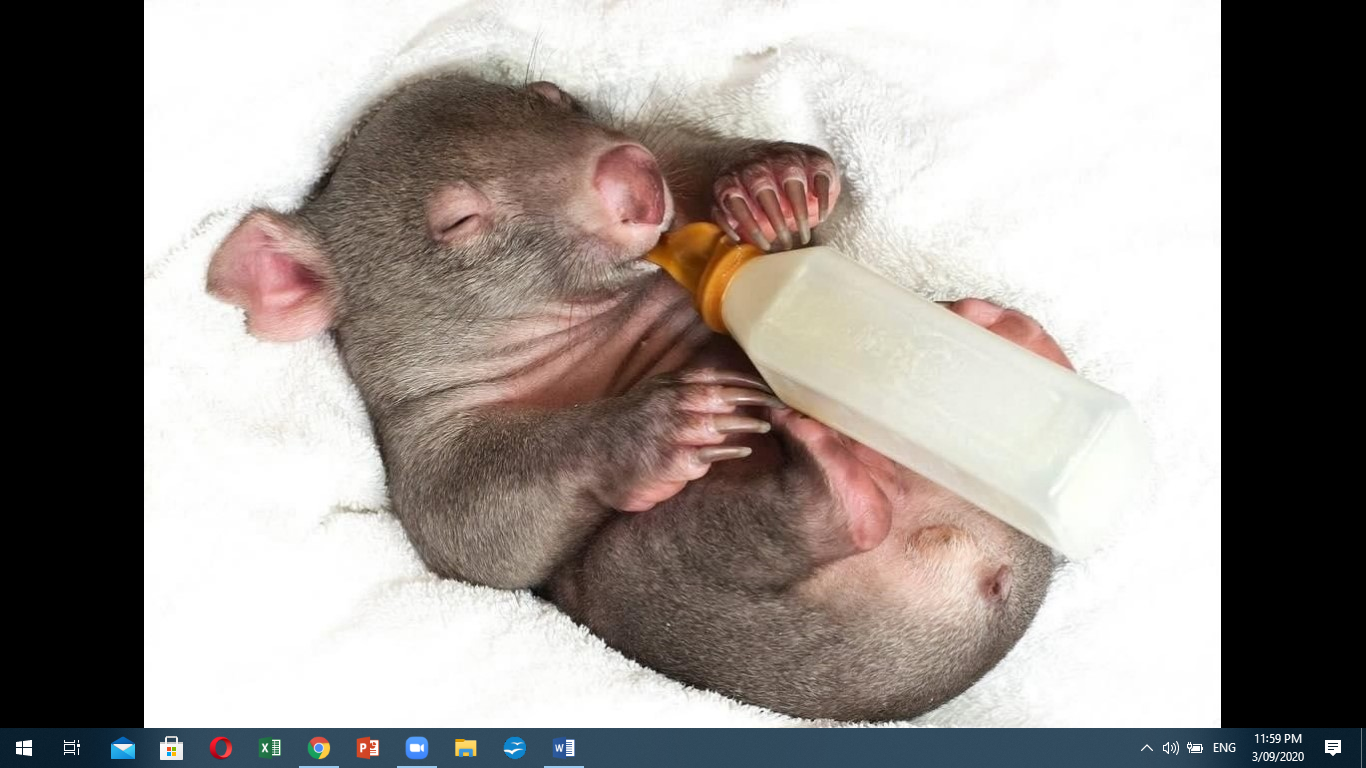Switch to the Google Chrome window

319,748
